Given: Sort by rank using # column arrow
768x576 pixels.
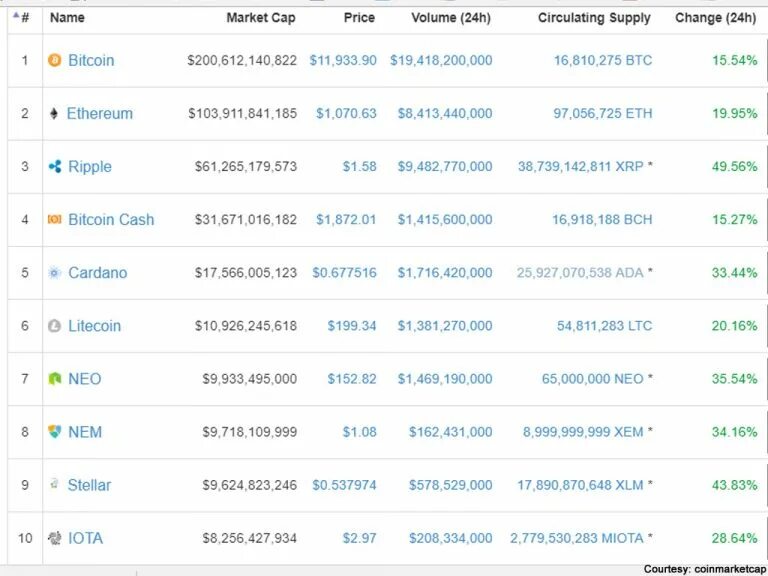Looking at the screenshot, I should pos(16,16).
